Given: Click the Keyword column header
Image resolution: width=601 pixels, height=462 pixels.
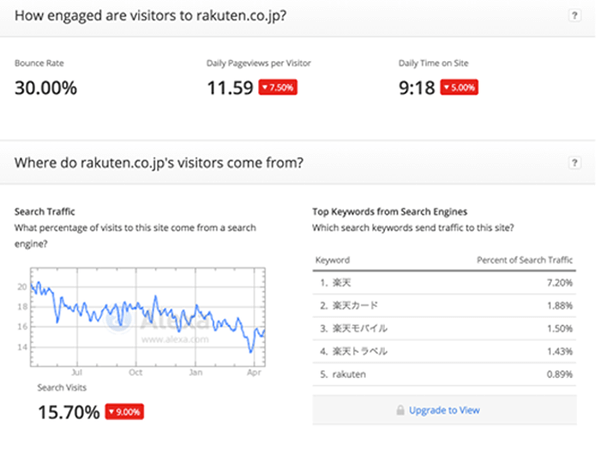Looking at the screenshot, I should [x=333, y=259].
